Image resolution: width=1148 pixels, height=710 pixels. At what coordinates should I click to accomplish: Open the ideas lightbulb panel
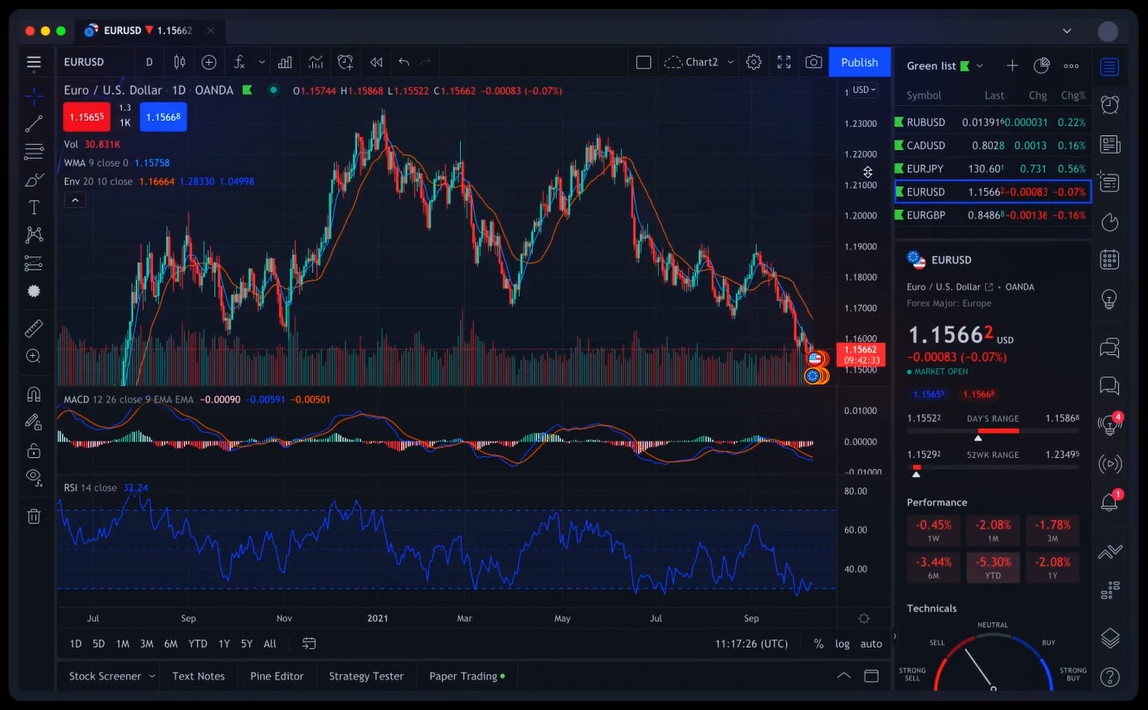(x=1110, y=299)
